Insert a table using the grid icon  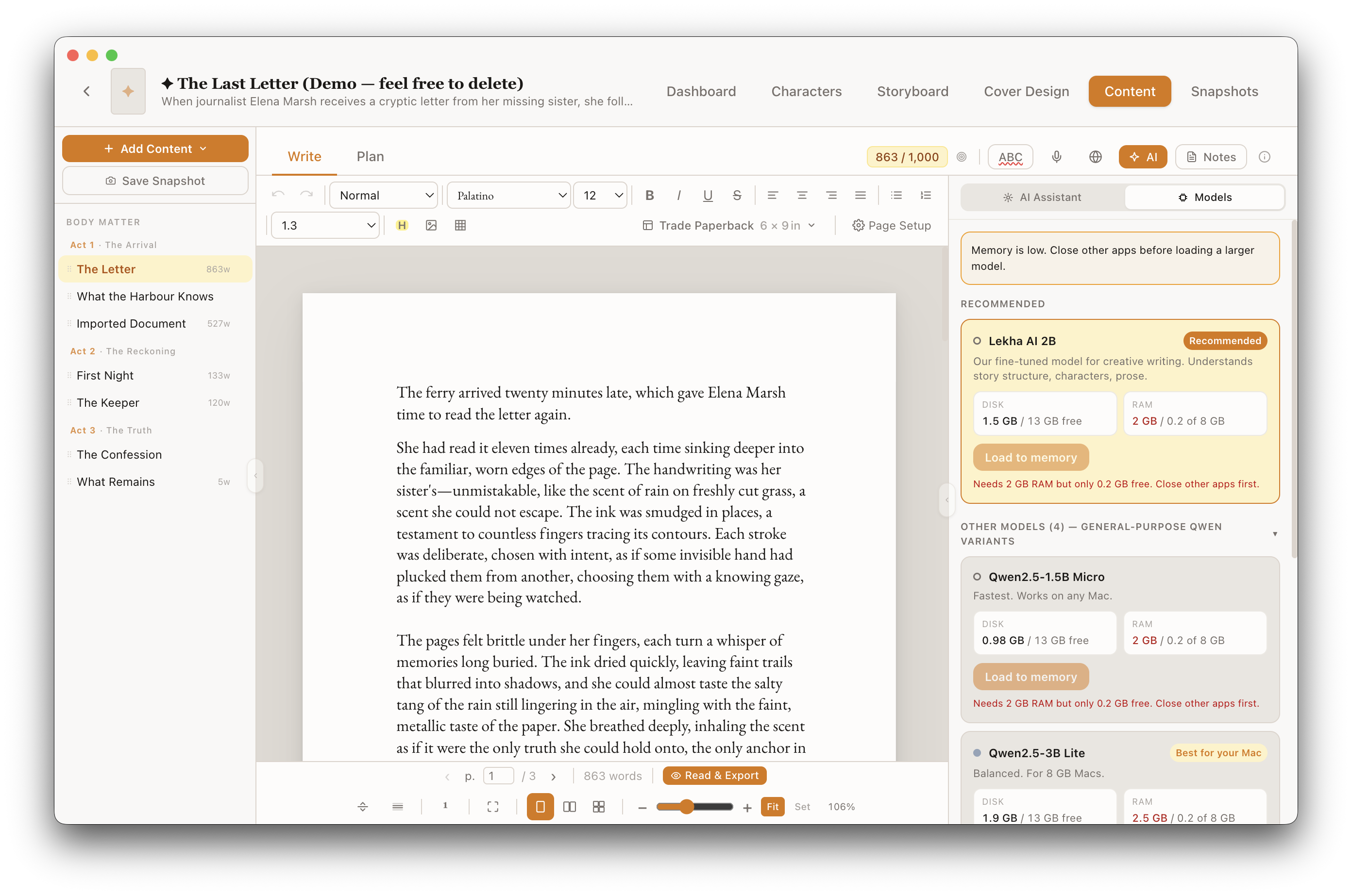click(460, 225)
